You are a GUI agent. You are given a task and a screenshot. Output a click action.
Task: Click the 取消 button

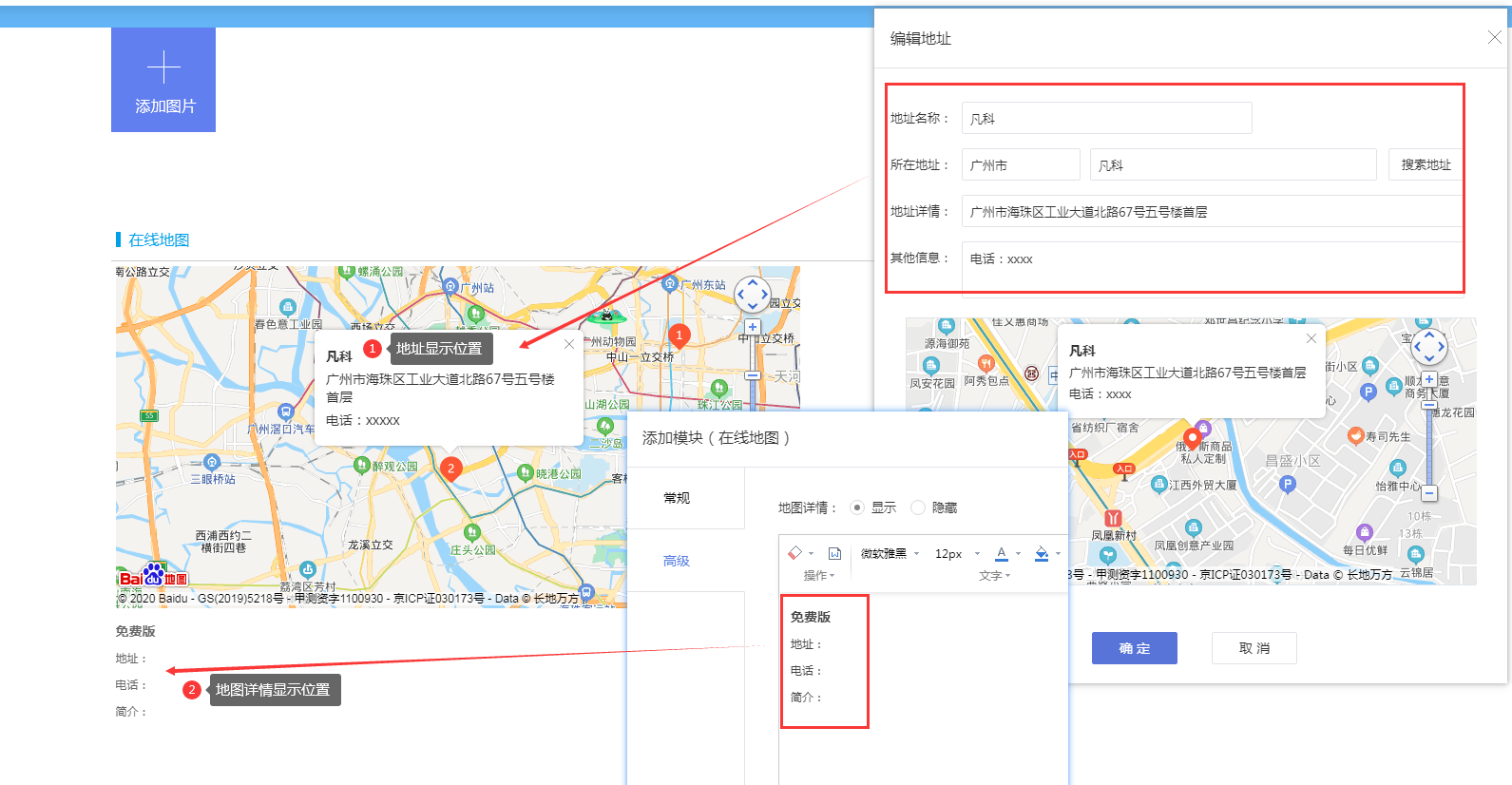point(1254,648)
